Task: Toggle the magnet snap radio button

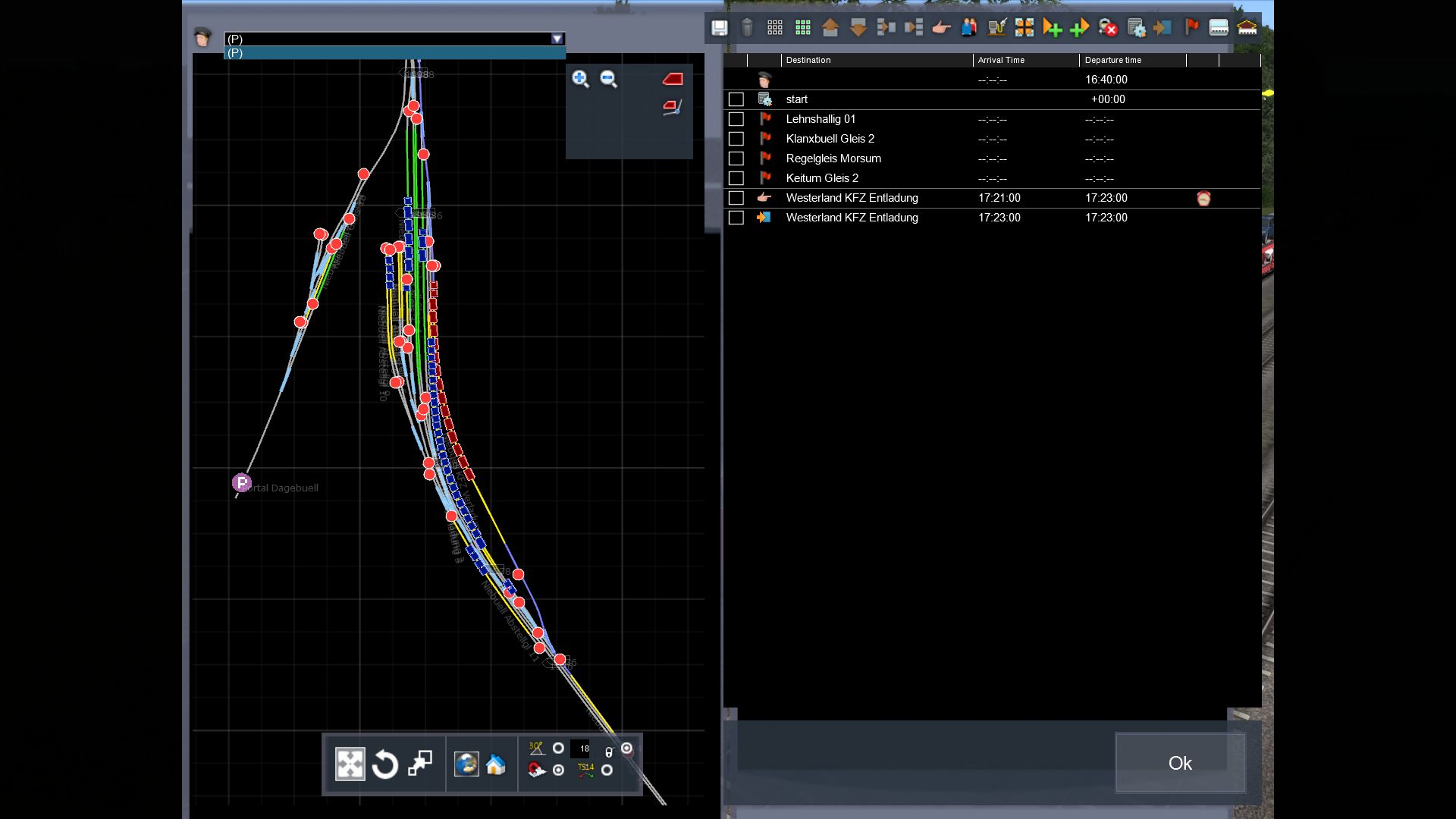Action: click(x=558, y=770)
